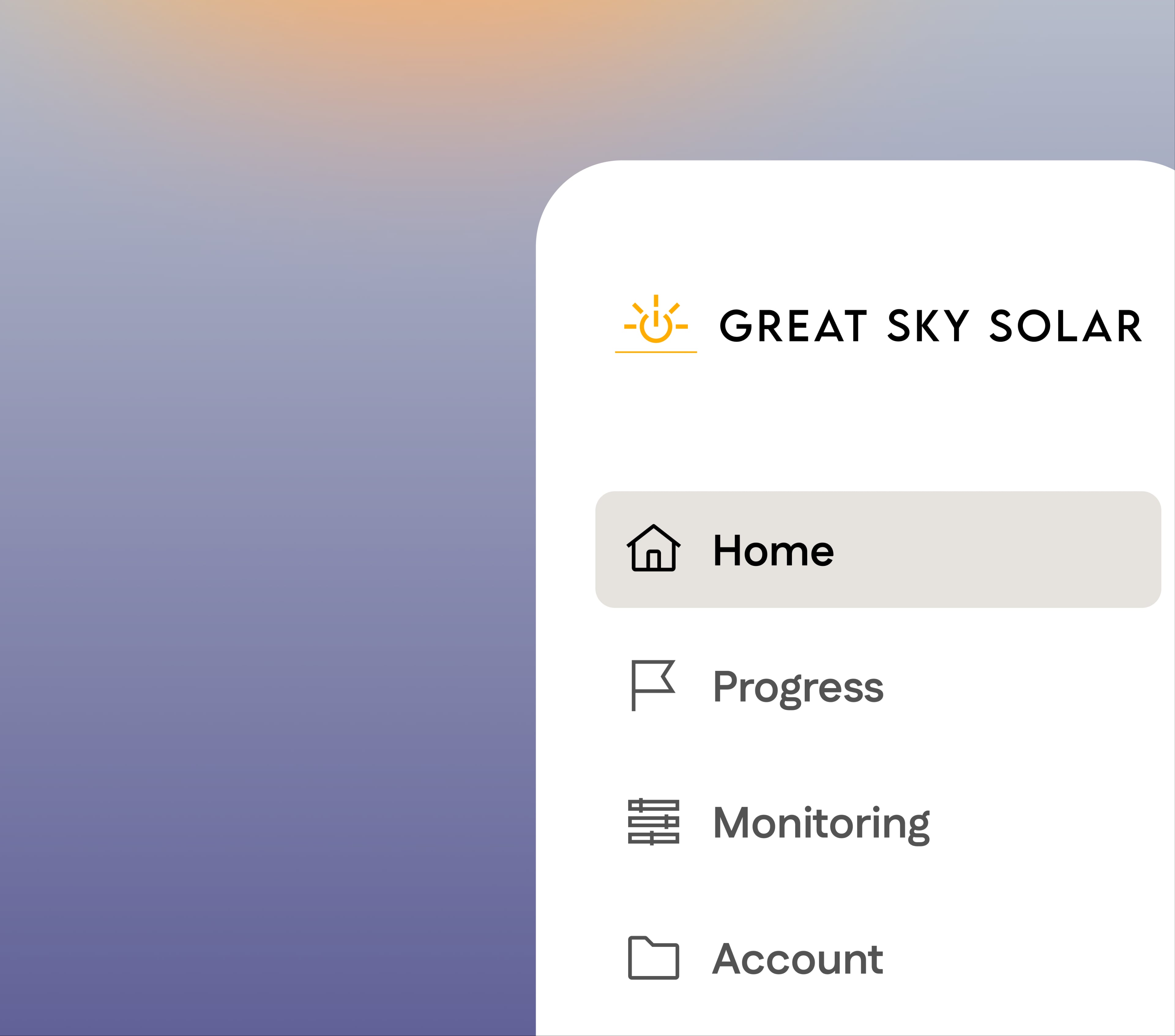Select the Home label in sidebar
The image size is (1175, 1036).
[773, 550]
